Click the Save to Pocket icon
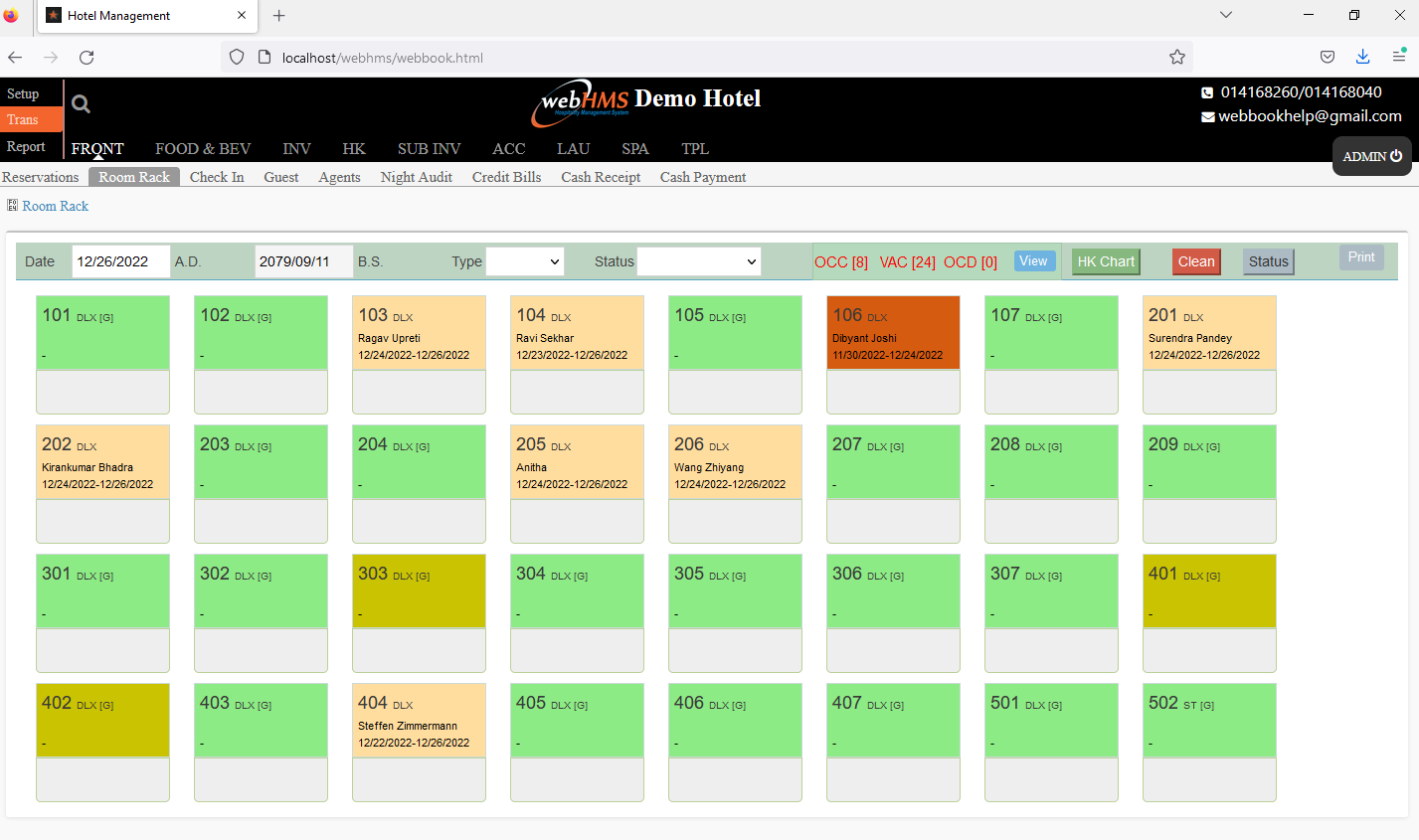This screenshot has width=1419, height=840. tap(1327, 57)
